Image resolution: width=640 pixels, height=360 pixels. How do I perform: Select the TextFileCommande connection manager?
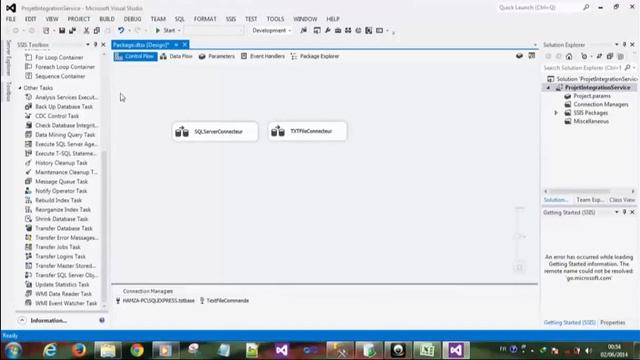click(224, 300)
